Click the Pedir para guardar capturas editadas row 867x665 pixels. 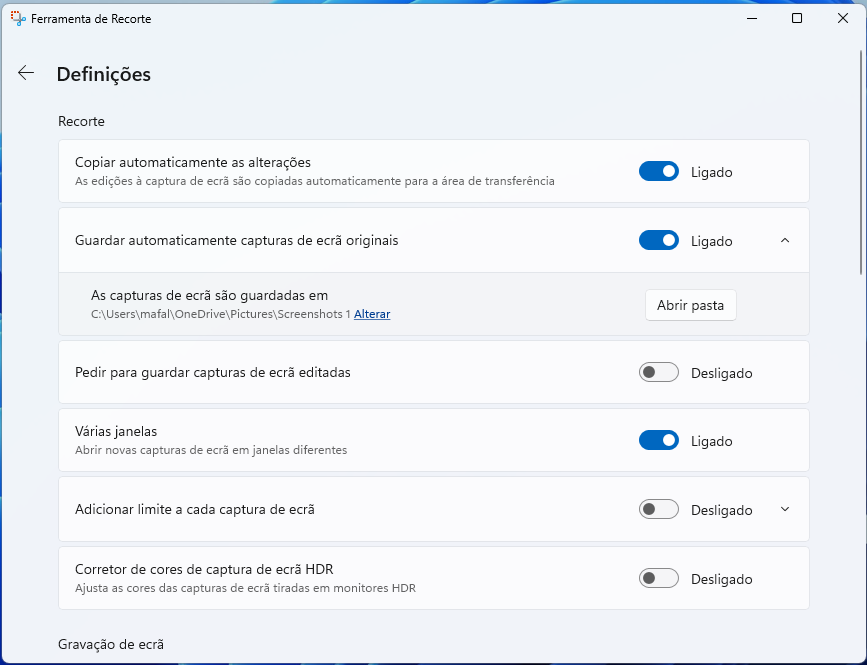(434, 372)
